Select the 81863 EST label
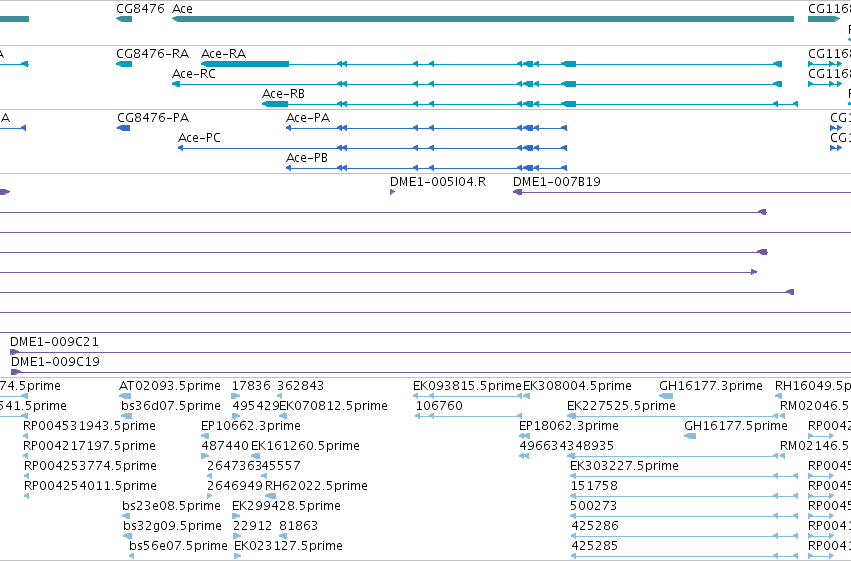This screenshot has height=561, width=851. click(299, 526)
